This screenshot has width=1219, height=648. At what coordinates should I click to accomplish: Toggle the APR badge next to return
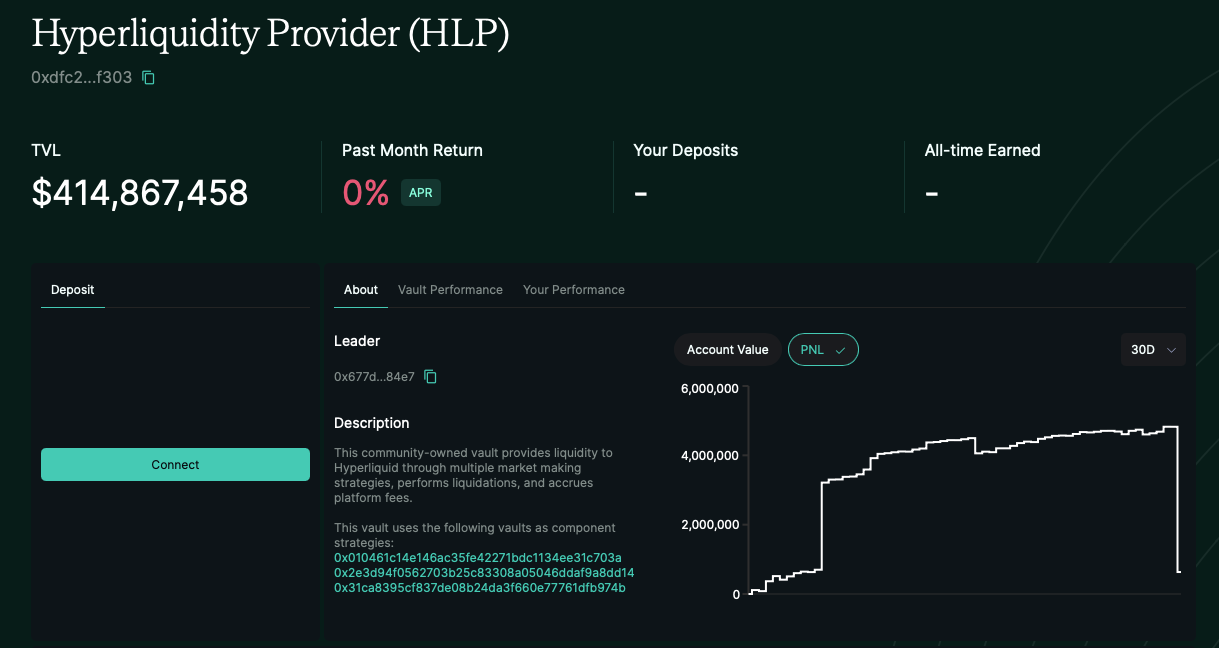pyautogui.click(x=421, y=192)
